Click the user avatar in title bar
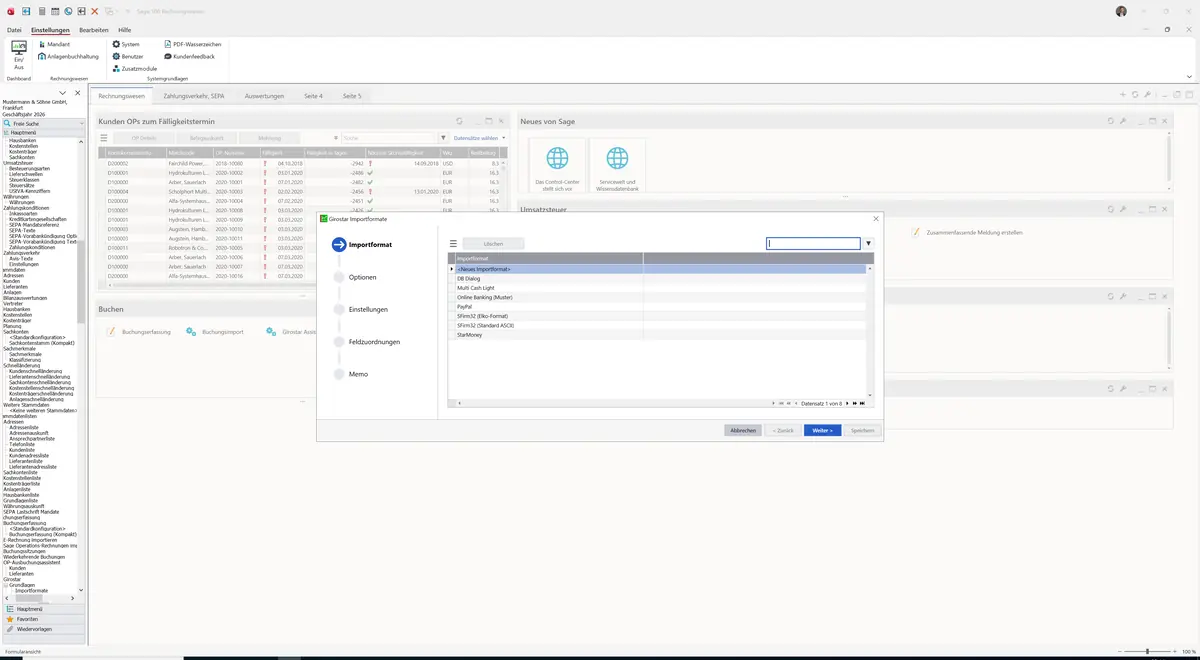 click(x=1121, y=11)
